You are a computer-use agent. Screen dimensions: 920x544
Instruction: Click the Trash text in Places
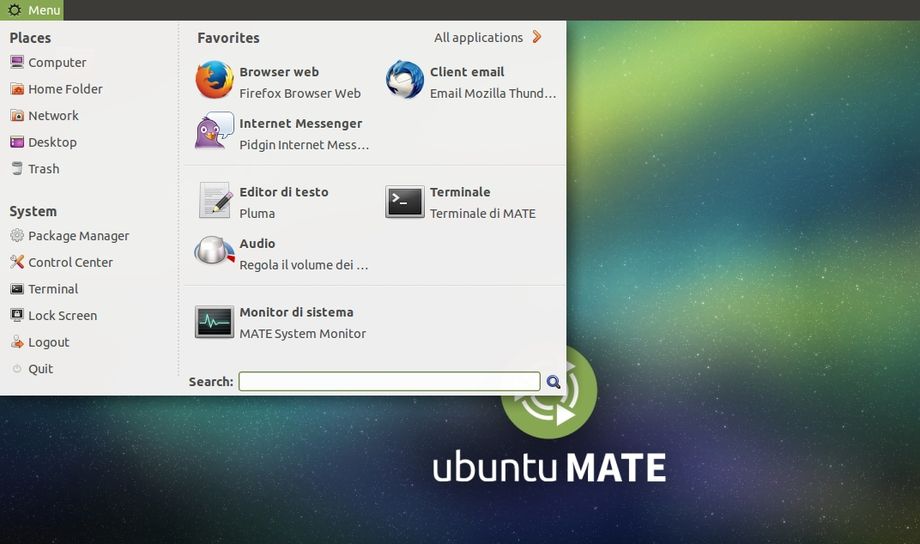(x=43, y=168)
